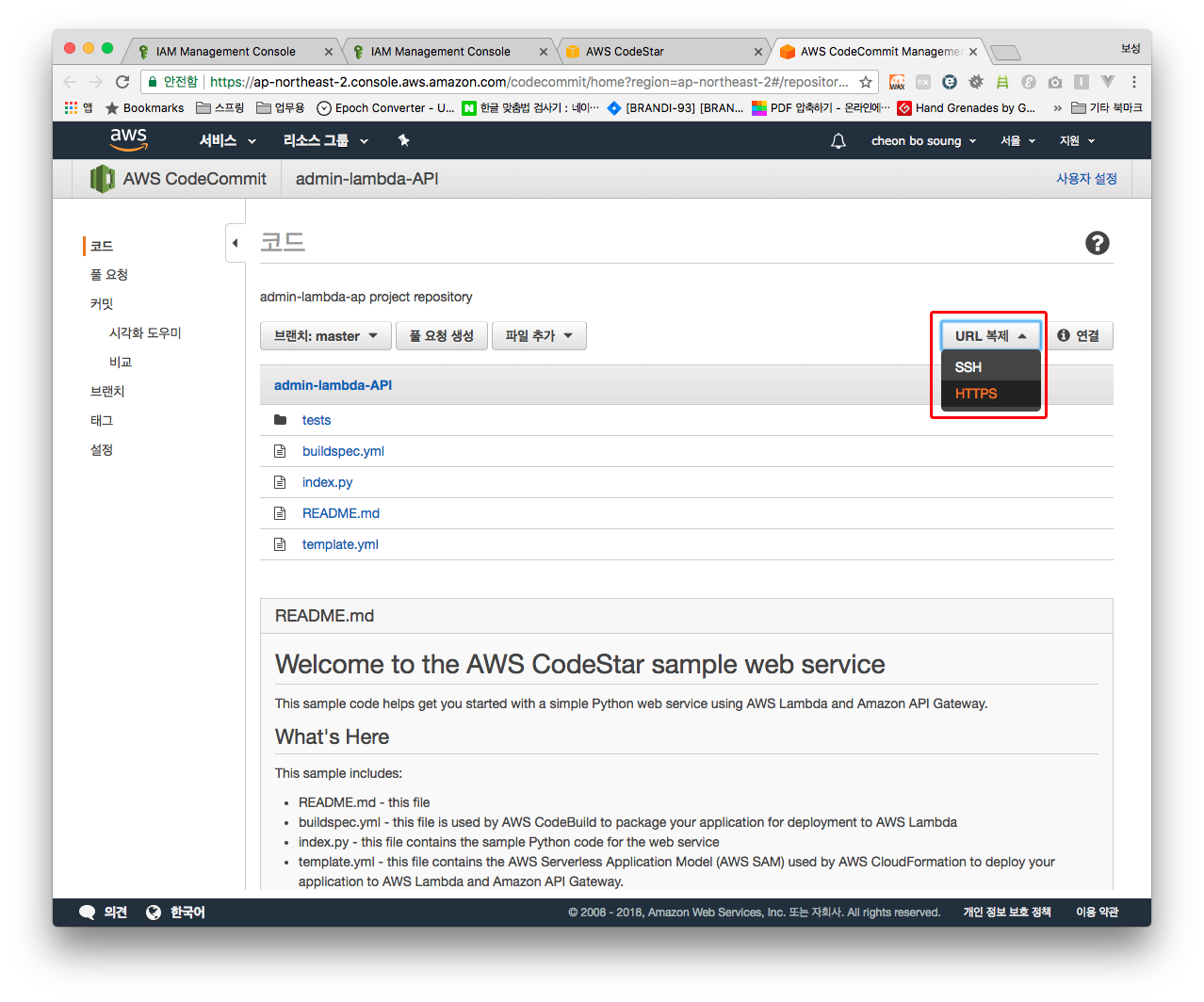
Task: Bookmark this page with the star icon
Action: 865,82
